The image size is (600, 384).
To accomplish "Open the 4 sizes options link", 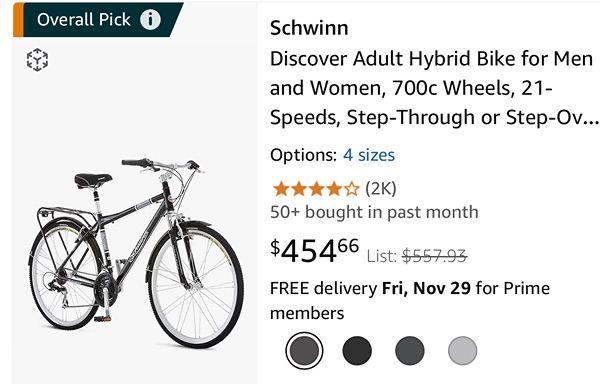I will pyautogui.click(x=369, y=155).
